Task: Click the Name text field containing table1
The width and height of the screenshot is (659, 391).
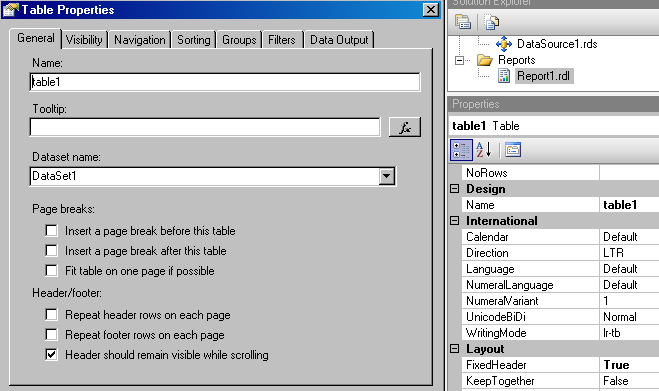Action: coord(225,82)
